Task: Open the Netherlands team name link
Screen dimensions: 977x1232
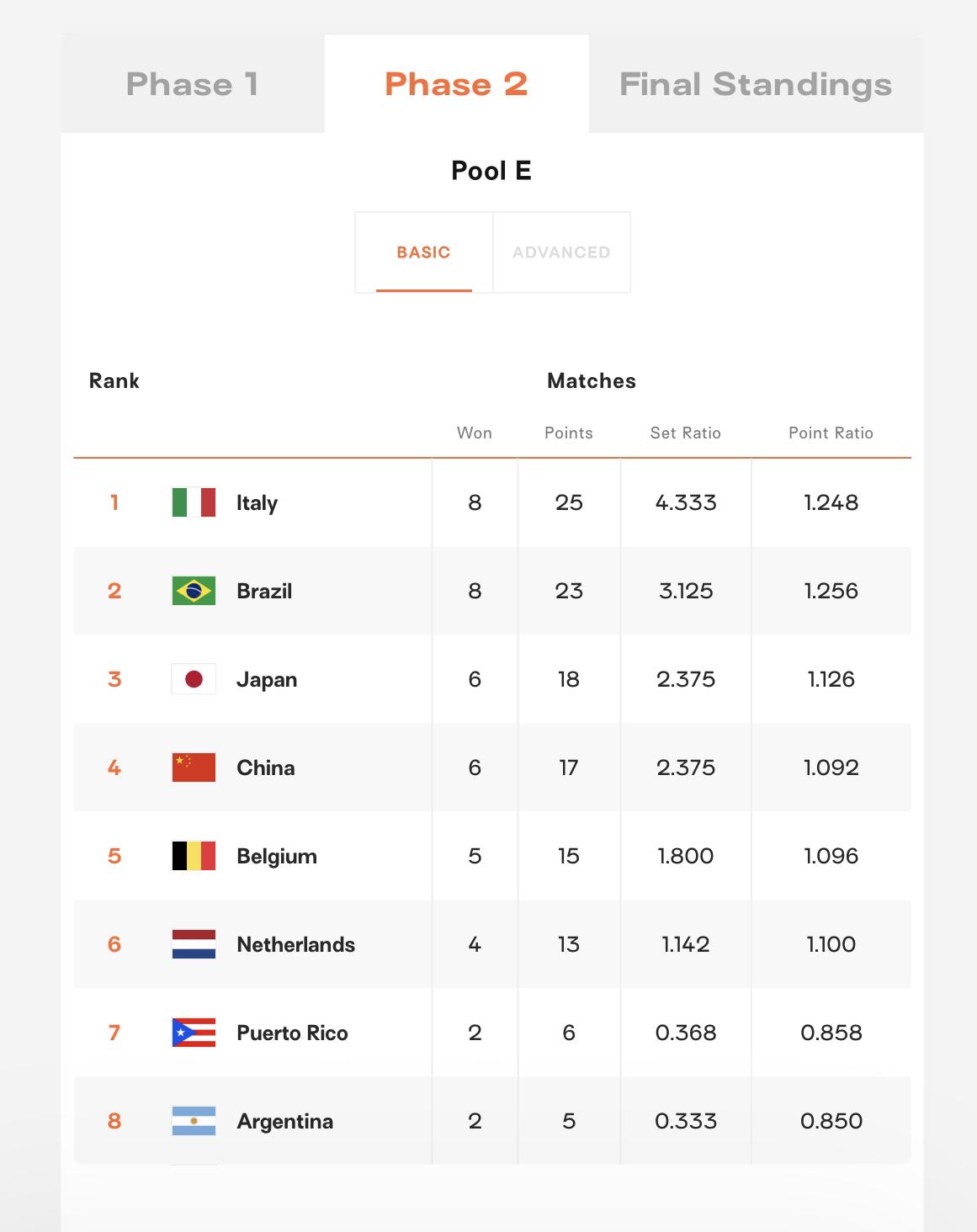Action: pos(296,944)
